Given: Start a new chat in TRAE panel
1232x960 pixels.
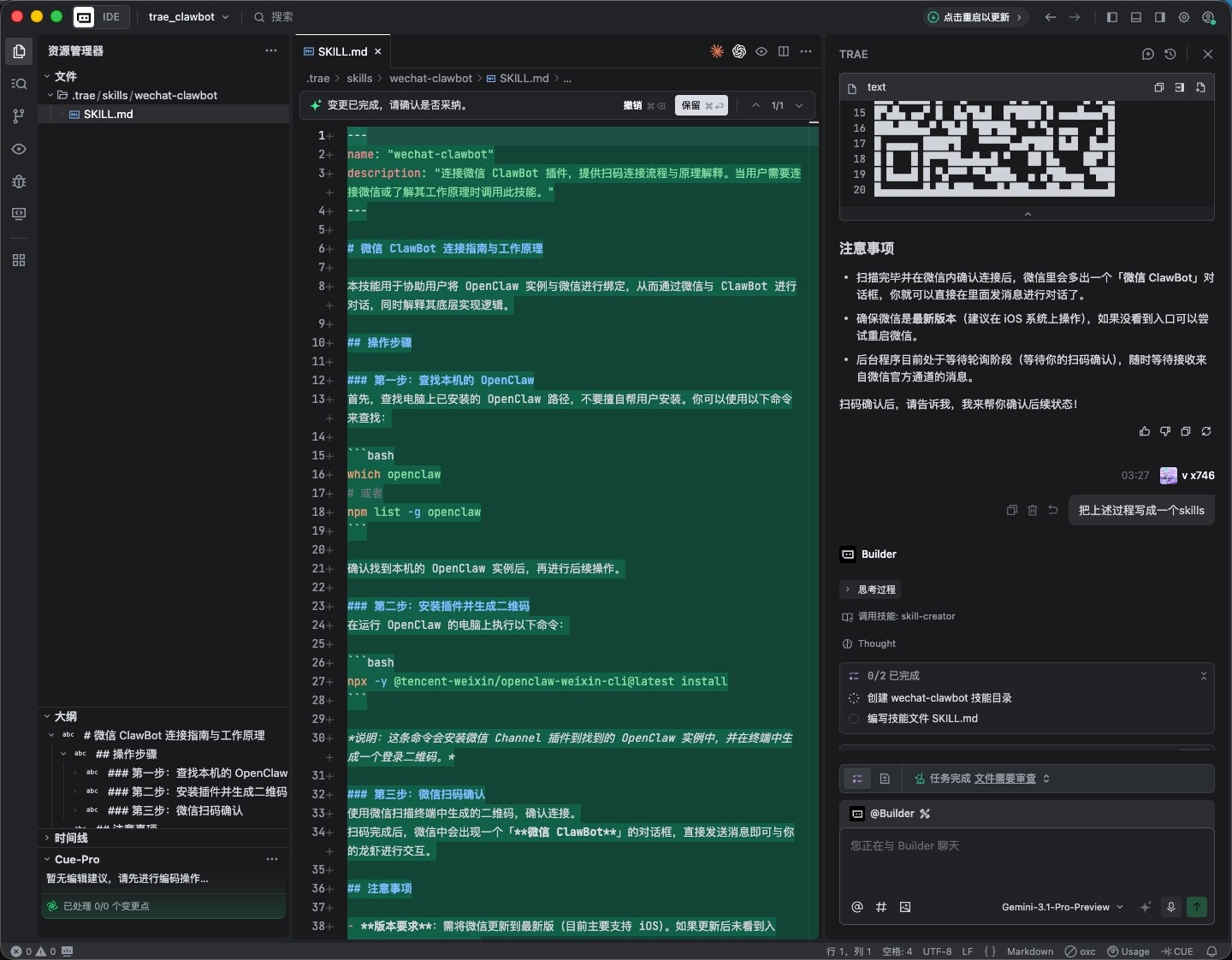Looking at the screenshot, I should [1148, 54].
